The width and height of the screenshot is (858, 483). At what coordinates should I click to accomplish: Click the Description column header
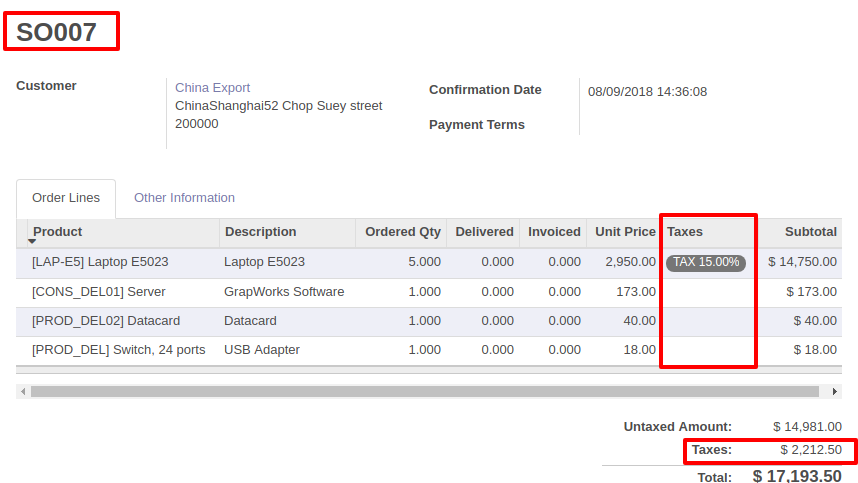click(x=260, y=232)
